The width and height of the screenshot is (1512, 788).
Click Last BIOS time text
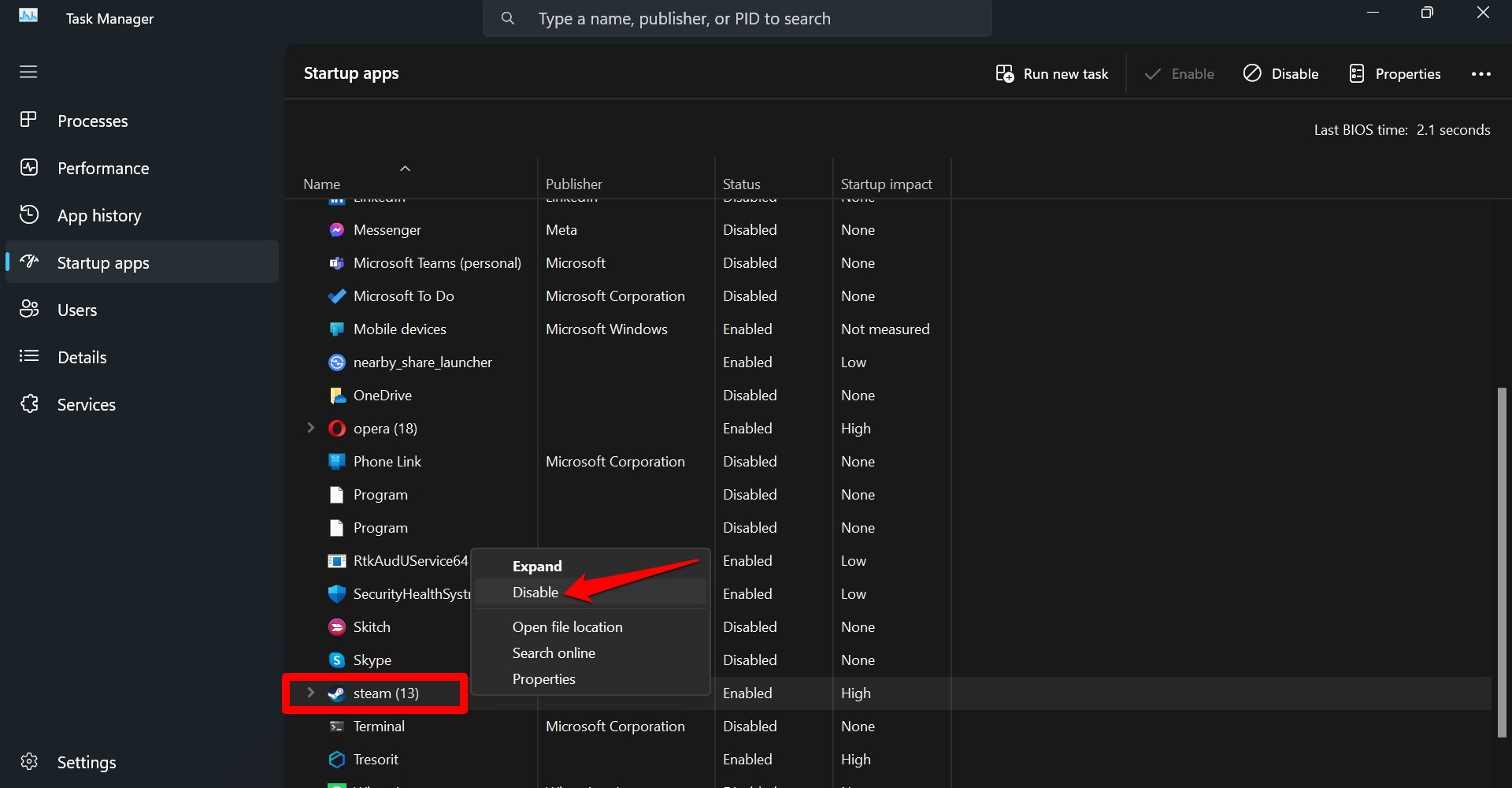click(x=1402, y=130)
